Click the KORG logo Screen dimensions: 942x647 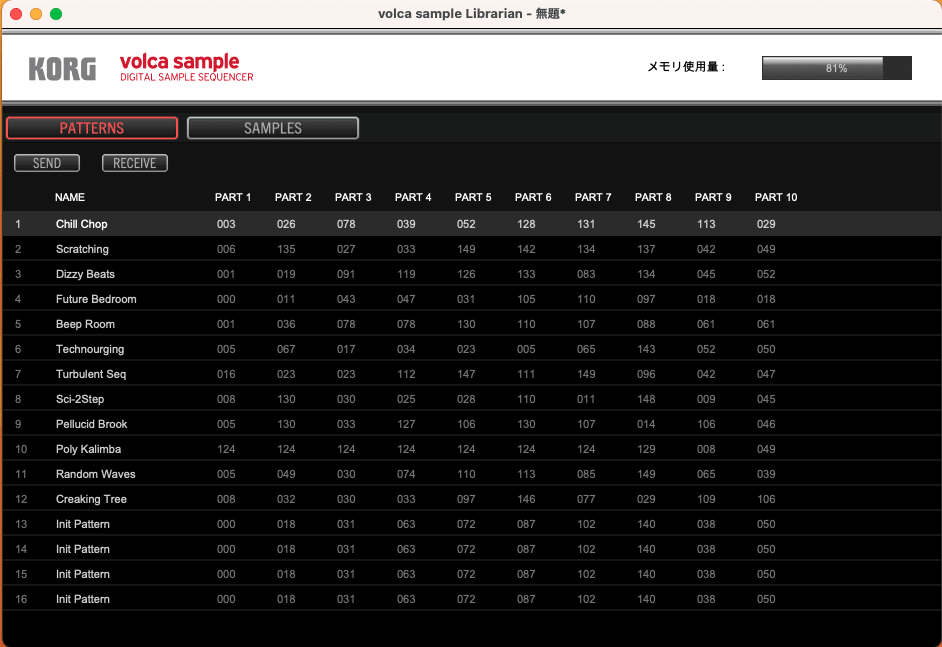pyautogui.click(x=62, y=69)
